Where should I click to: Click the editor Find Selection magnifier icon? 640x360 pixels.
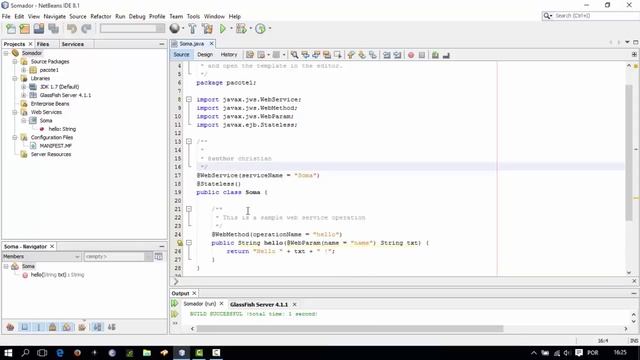pyautogui.click(x=294, y=55)
